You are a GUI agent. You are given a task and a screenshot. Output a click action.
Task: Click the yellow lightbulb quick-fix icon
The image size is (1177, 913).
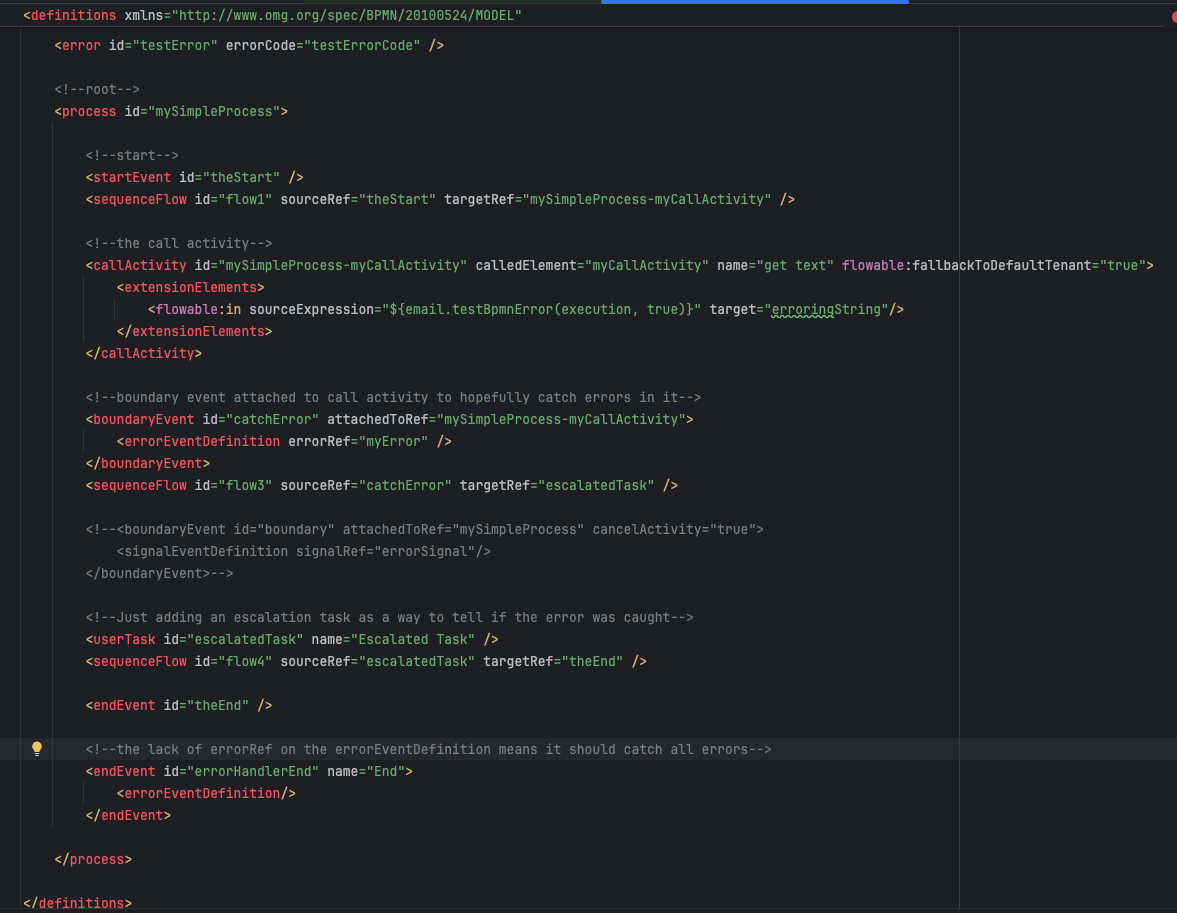pos(37,749)
